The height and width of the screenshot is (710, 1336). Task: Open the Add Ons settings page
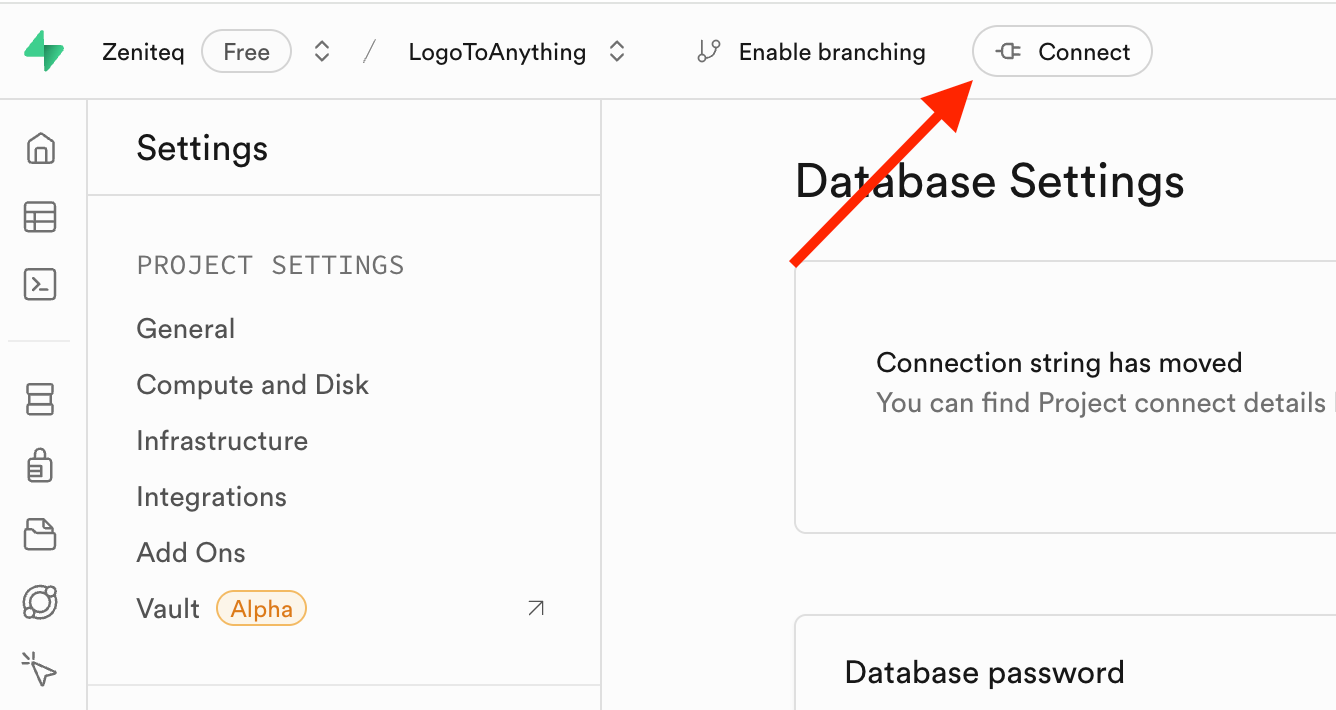pyautogui.click(x=191, y=552)
